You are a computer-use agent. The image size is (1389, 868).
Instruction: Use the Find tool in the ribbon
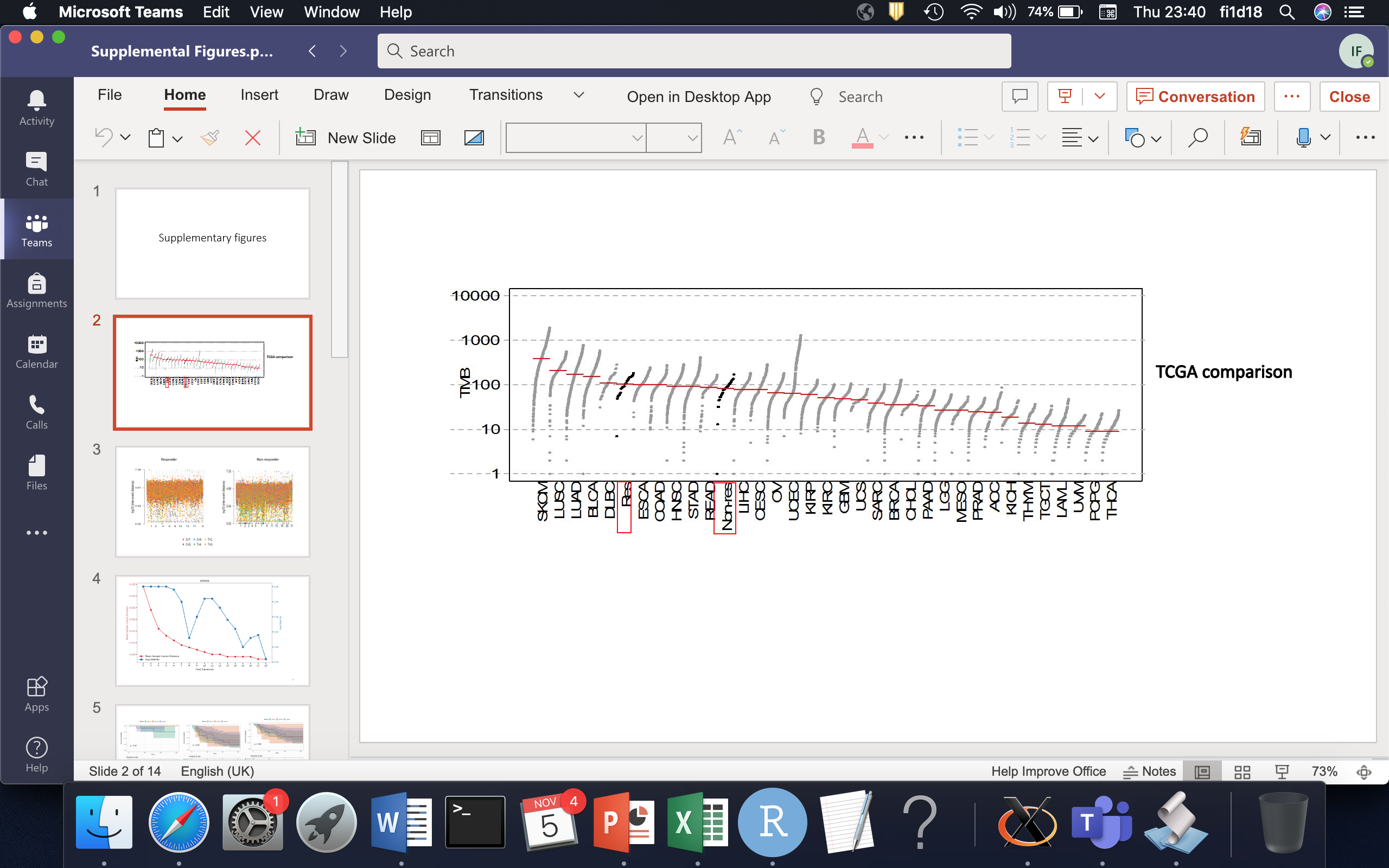(x=1198, y=137)
